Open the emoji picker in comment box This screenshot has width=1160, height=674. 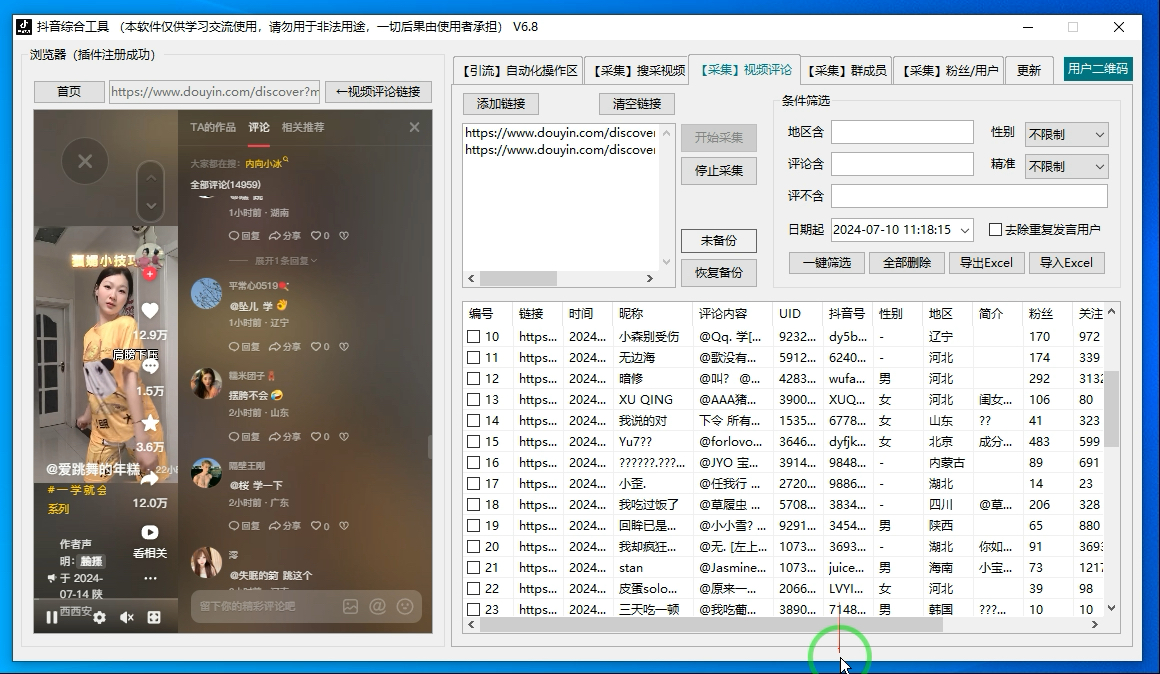pos(405,607)
